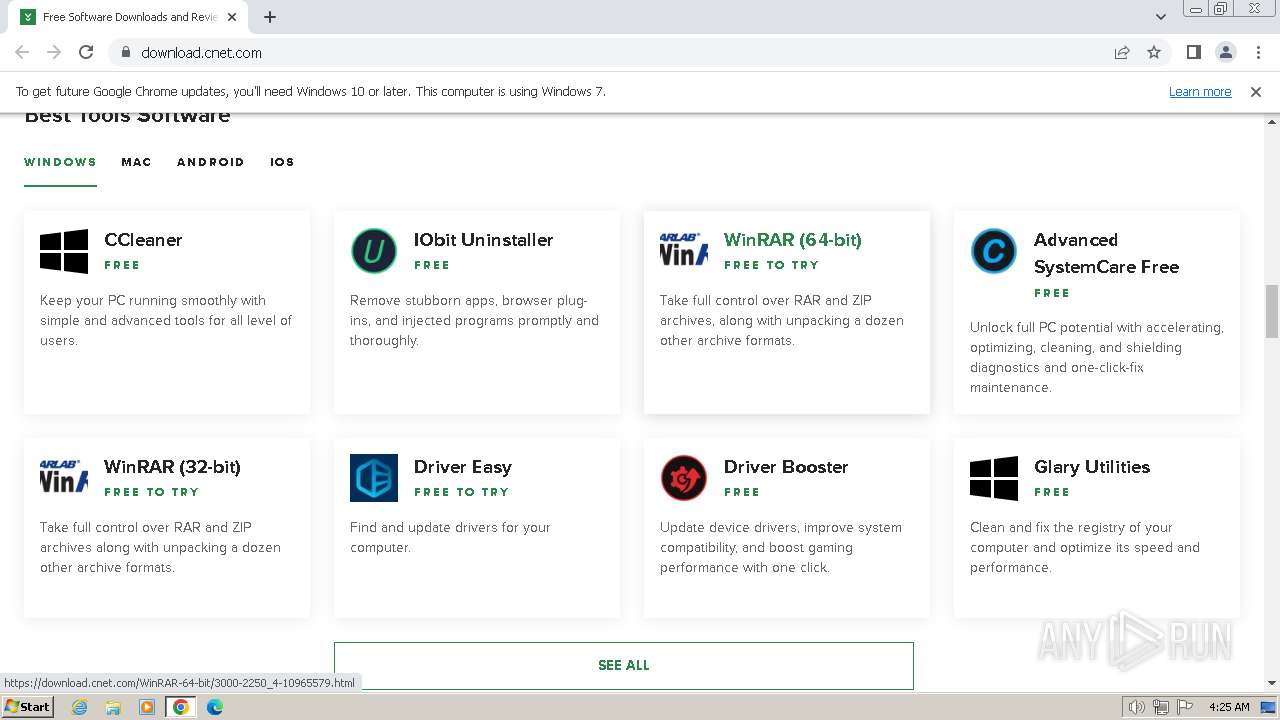Click the 'Clean and fix the registry' description
Viewport: 1280px width, 720px height.
[x=1085, y=548]
